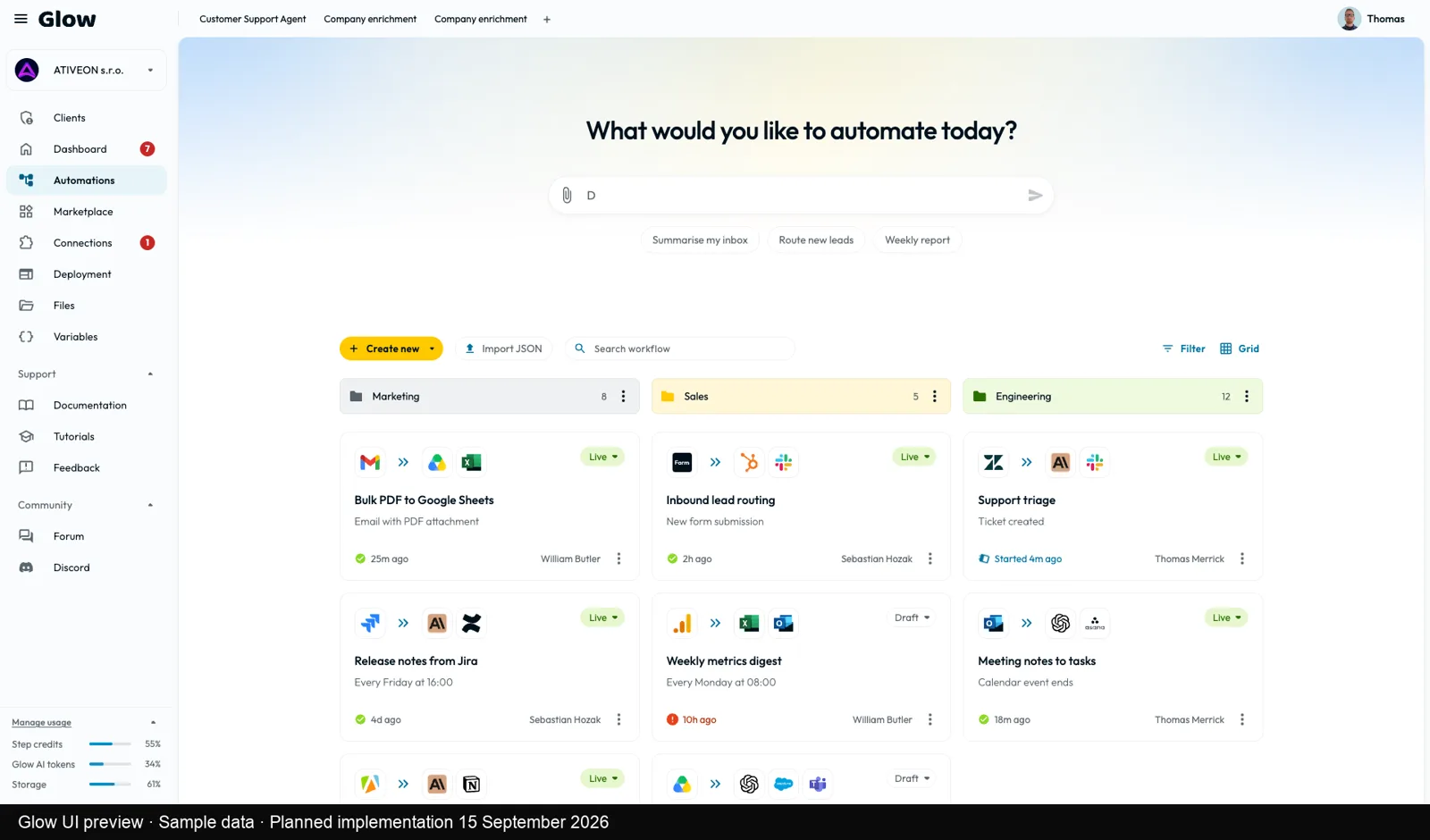Click the Google Drive icon on Bulk PDF card

[437, 462]
